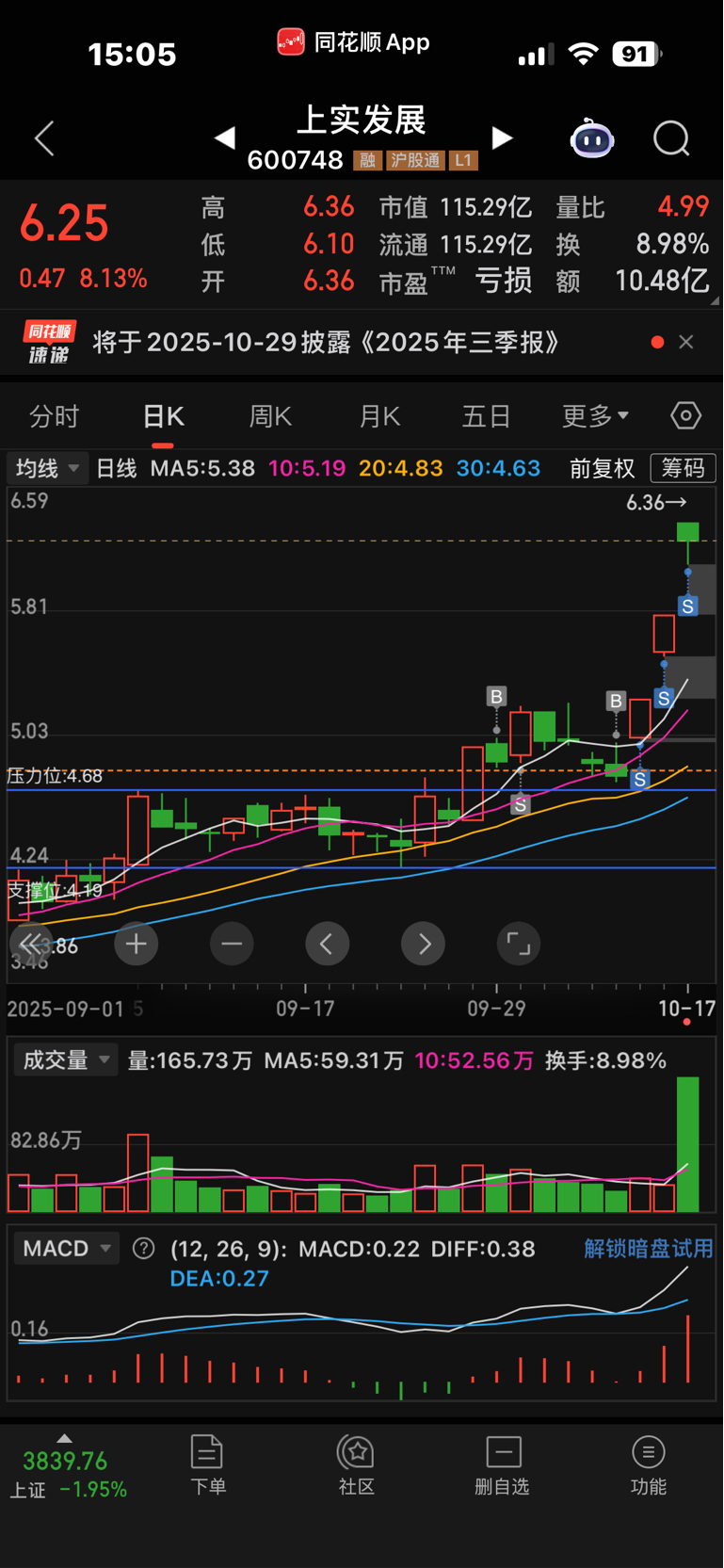724x1568 pixels.
Task: Tap the last green candlestick near 6.36
Action: [688, 530]
